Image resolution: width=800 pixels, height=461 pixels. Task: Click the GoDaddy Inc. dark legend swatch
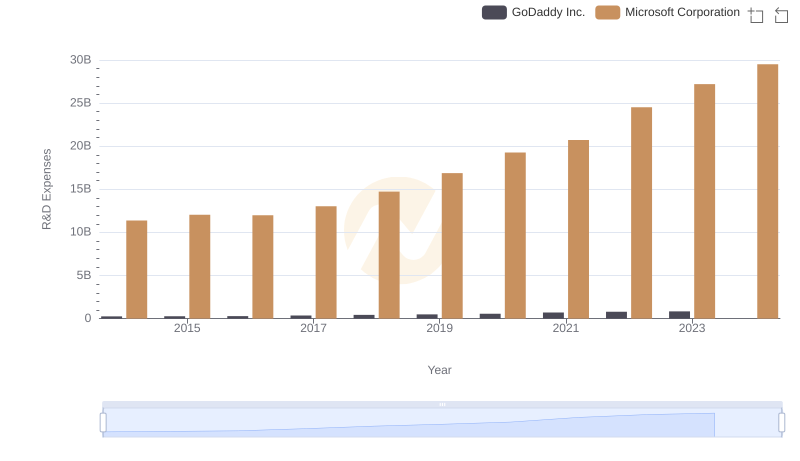[494, 12]
